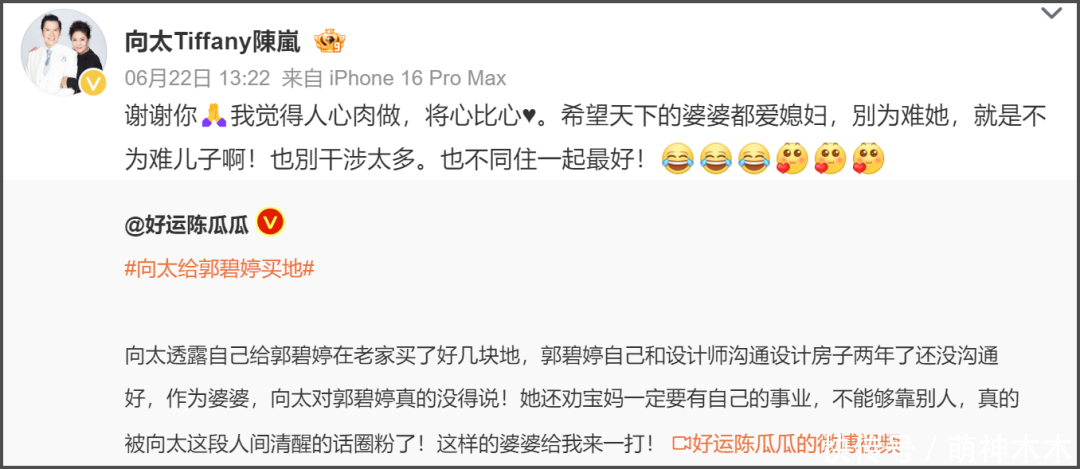Open 好运陈瓜瓜的微博视频 video link
Viewport: 1080px width, 469px height.
[787, 443]
